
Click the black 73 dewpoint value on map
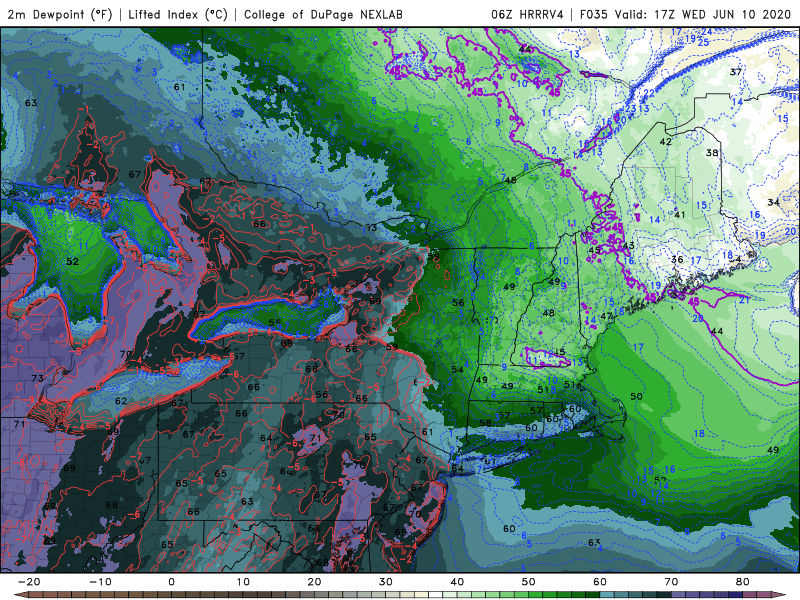pos(37,379)
